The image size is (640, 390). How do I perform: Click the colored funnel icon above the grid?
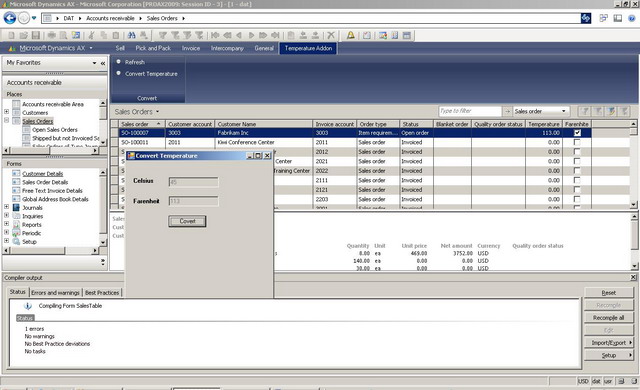pyautogui.click(x=611, y=111)
